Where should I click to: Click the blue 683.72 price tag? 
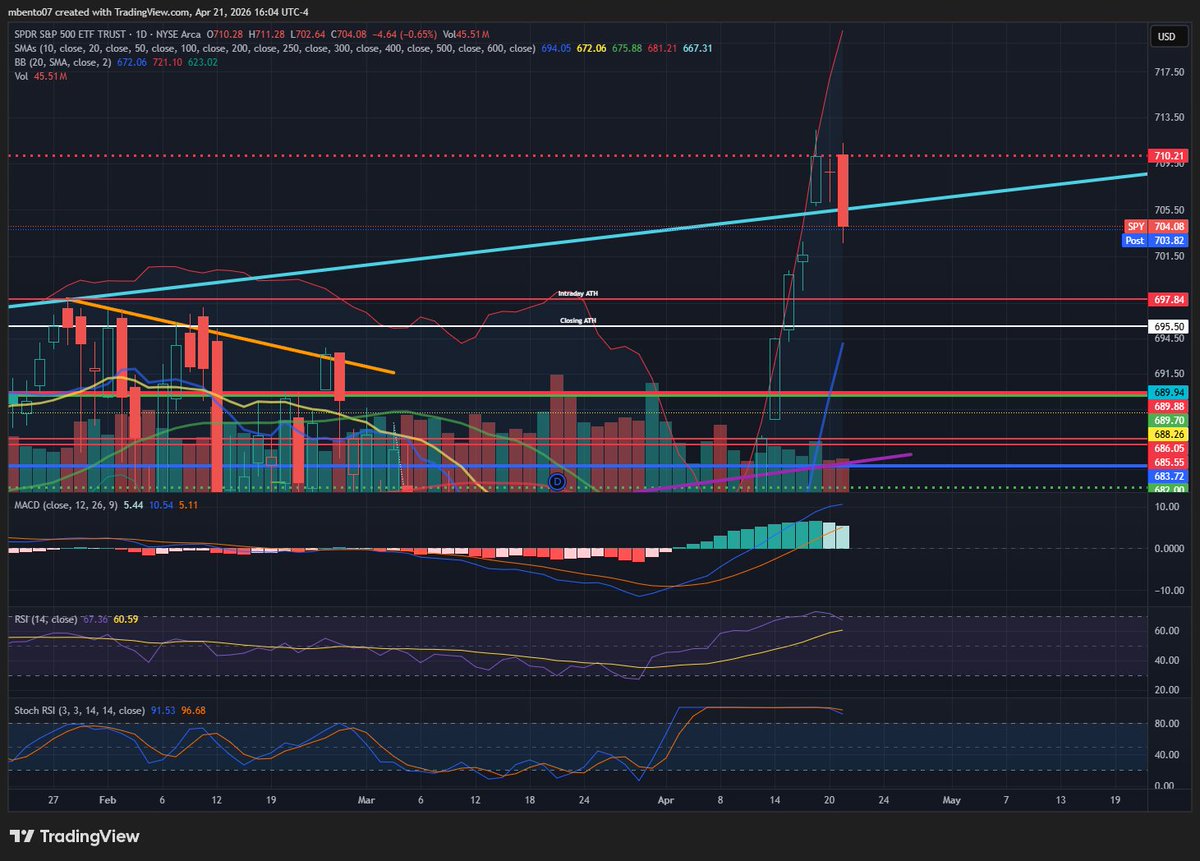tap(1169, 478)
